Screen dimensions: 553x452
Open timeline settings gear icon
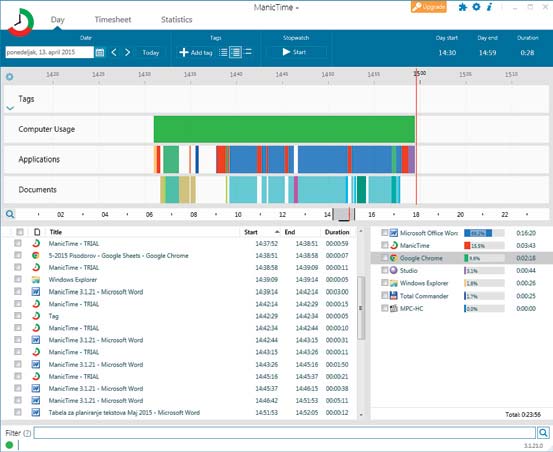[x=10, y=77]
